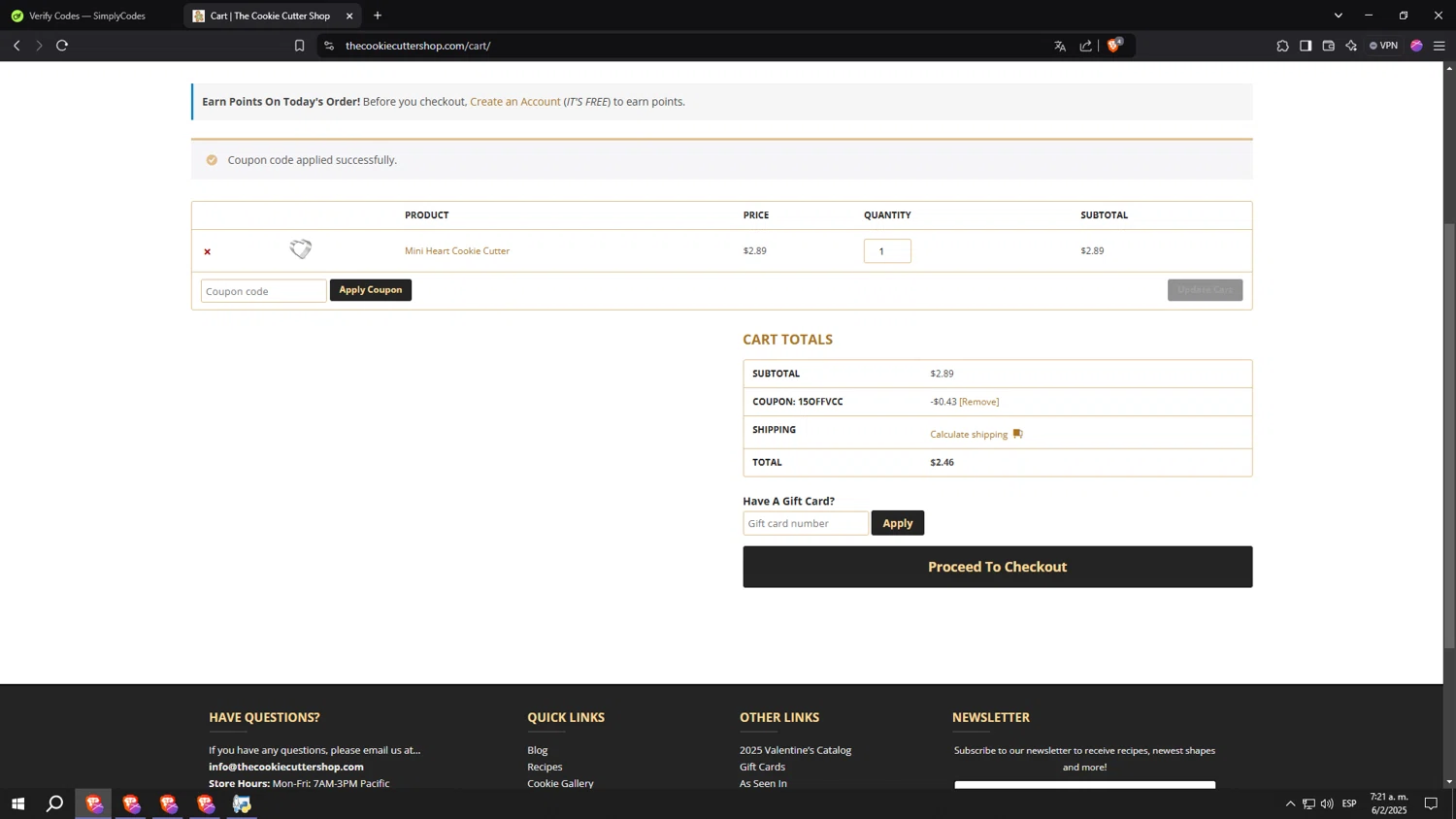Image resolution: width=1456 pixels, height=819 pixels.
Task: Show hidden system tray icons
Action: [x=1290, y=803]
